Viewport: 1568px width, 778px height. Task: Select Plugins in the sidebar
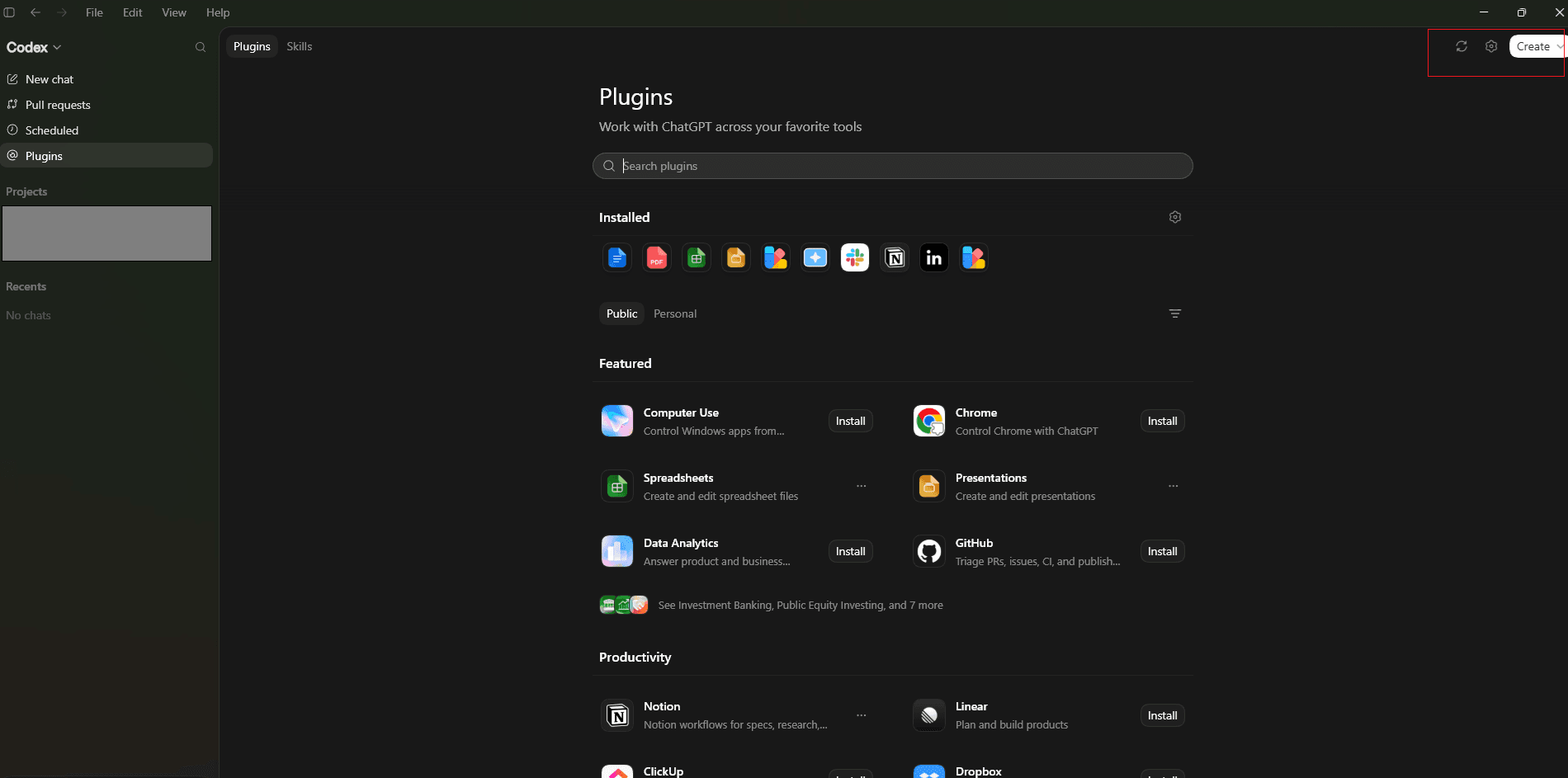tap(106, 156)
